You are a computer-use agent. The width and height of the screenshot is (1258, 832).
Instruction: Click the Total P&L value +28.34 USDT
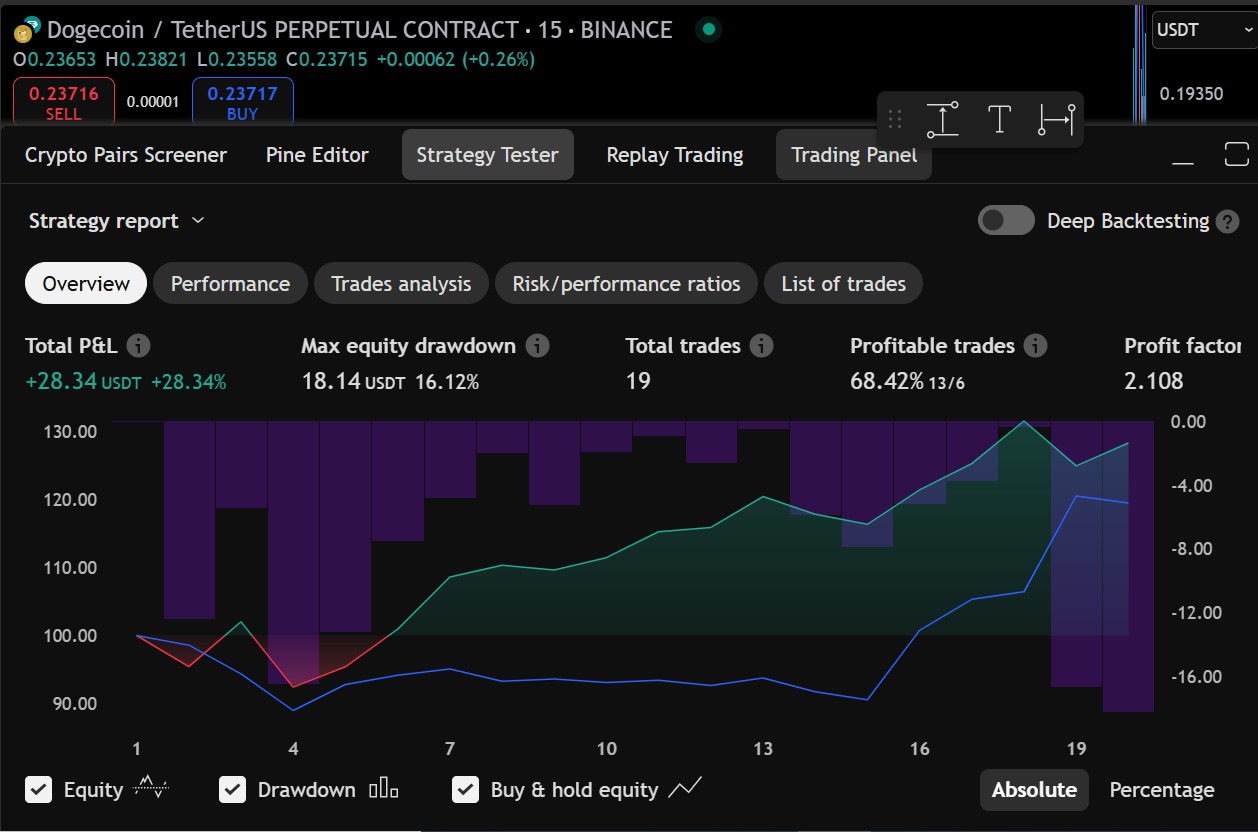pos(83,381)
